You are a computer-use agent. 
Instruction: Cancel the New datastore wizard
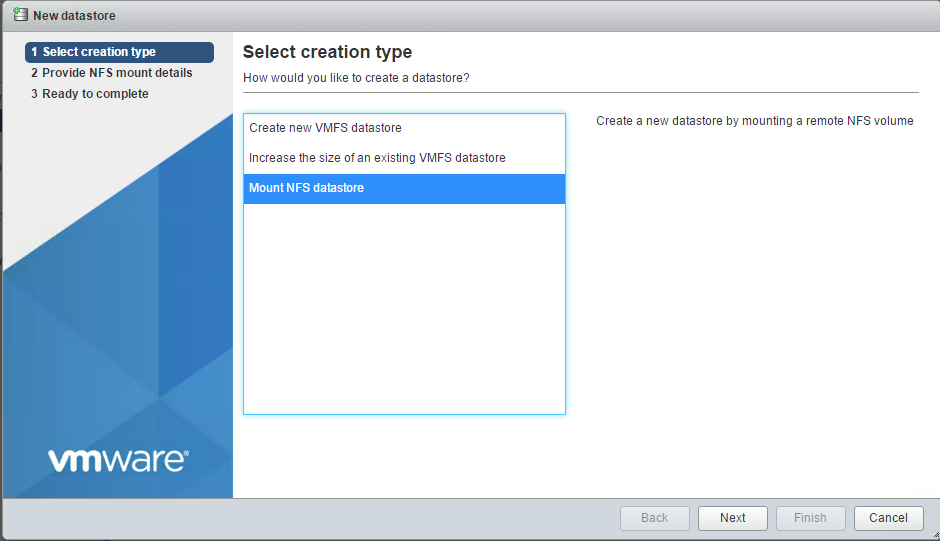coord(888,518)
